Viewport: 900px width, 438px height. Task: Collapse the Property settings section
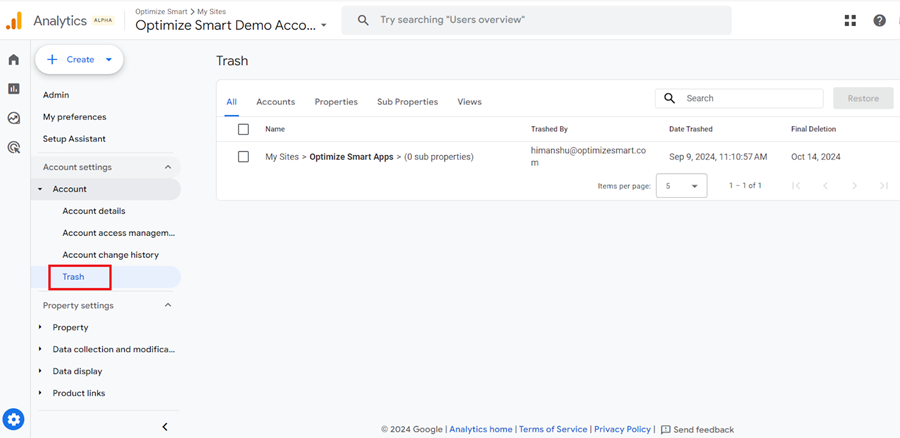coord(168,305)
